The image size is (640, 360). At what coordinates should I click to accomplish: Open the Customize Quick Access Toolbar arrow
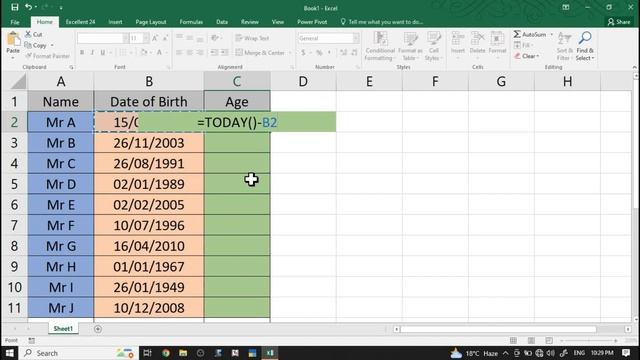point(61,8)
